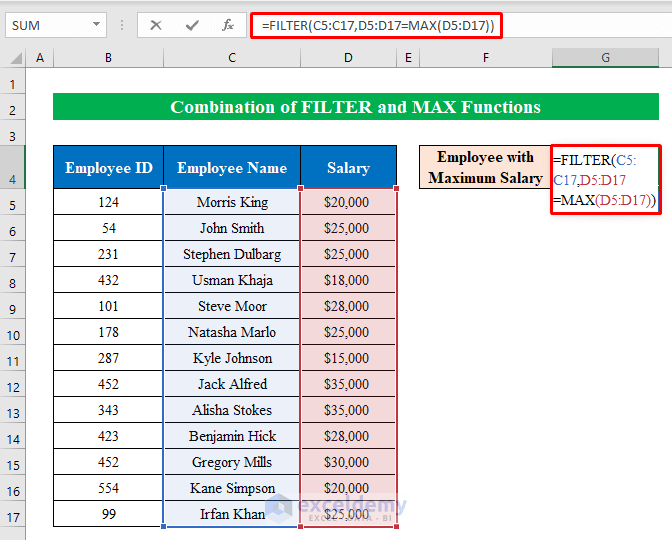
Task: Select Usman Khaja's salary $18,000
Action: pos(348,280)
